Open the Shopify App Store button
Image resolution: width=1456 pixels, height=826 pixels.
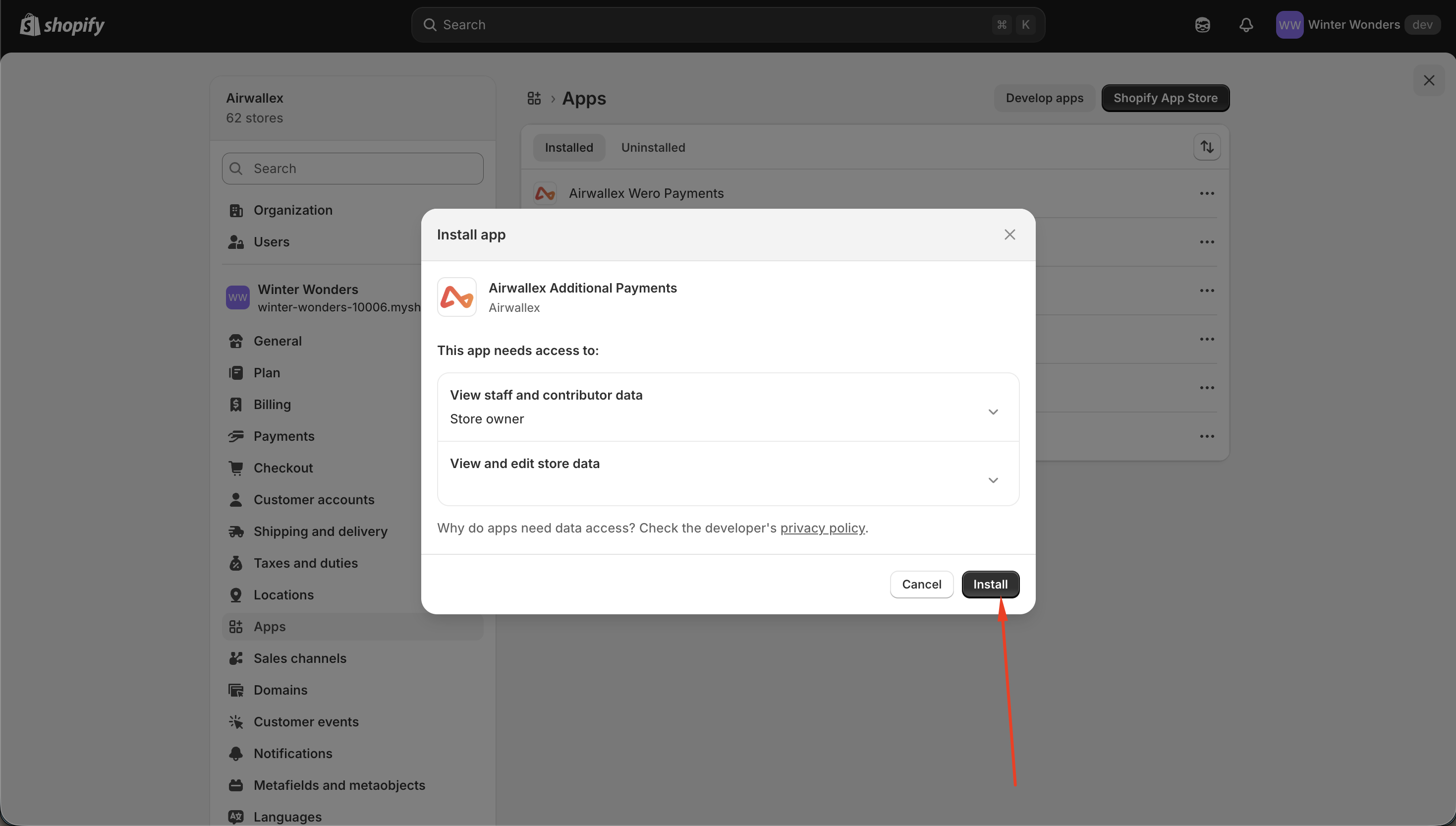click(x=1165, y=98)
